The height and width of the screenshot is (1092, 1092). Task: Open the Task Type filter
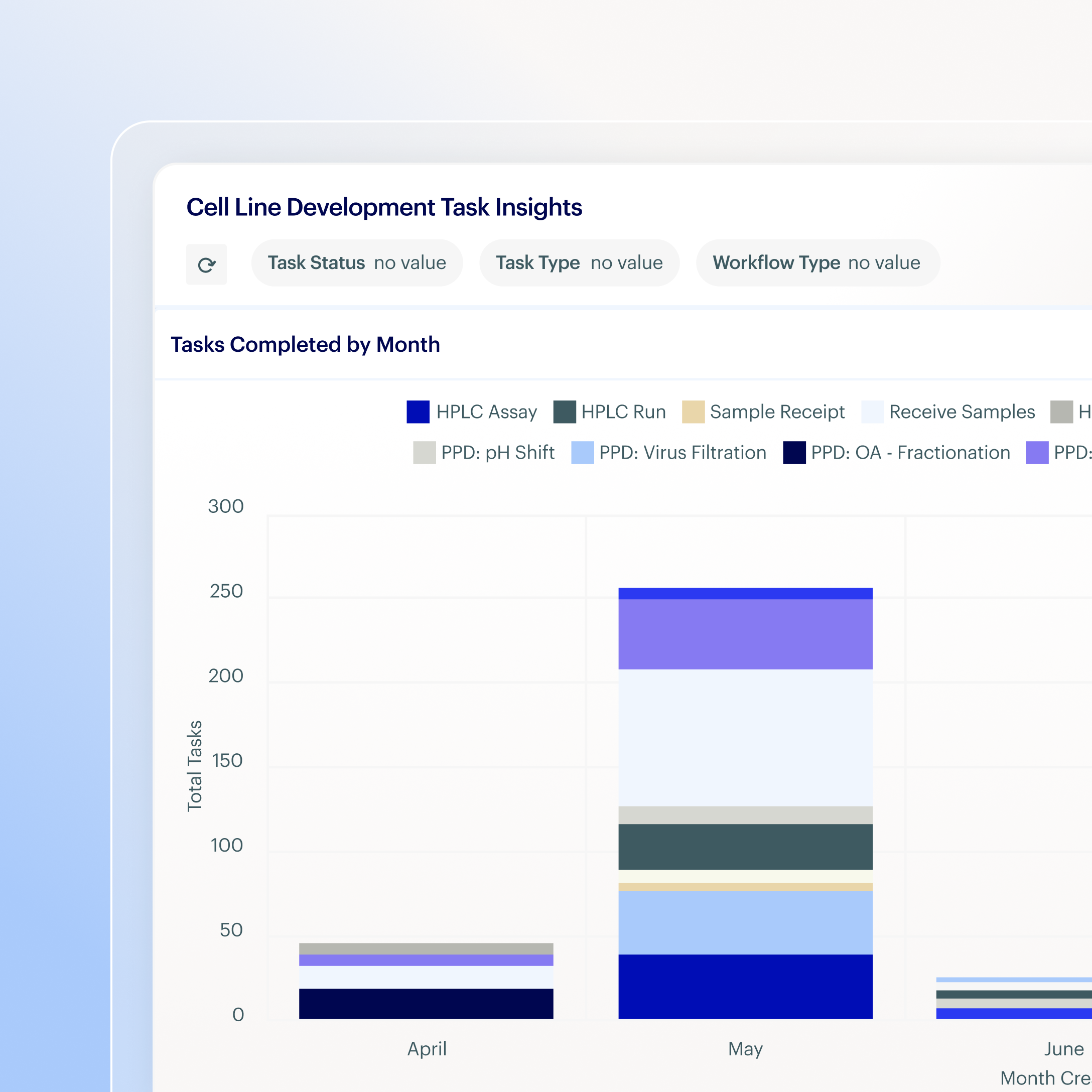point(579,262)
